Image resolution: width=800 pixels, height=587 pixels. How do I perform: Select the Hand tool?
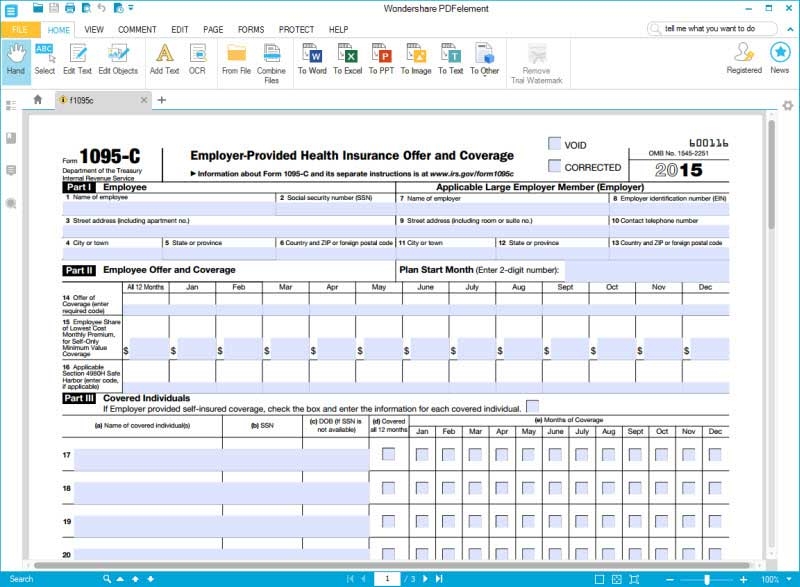click(x=15, y=59)
